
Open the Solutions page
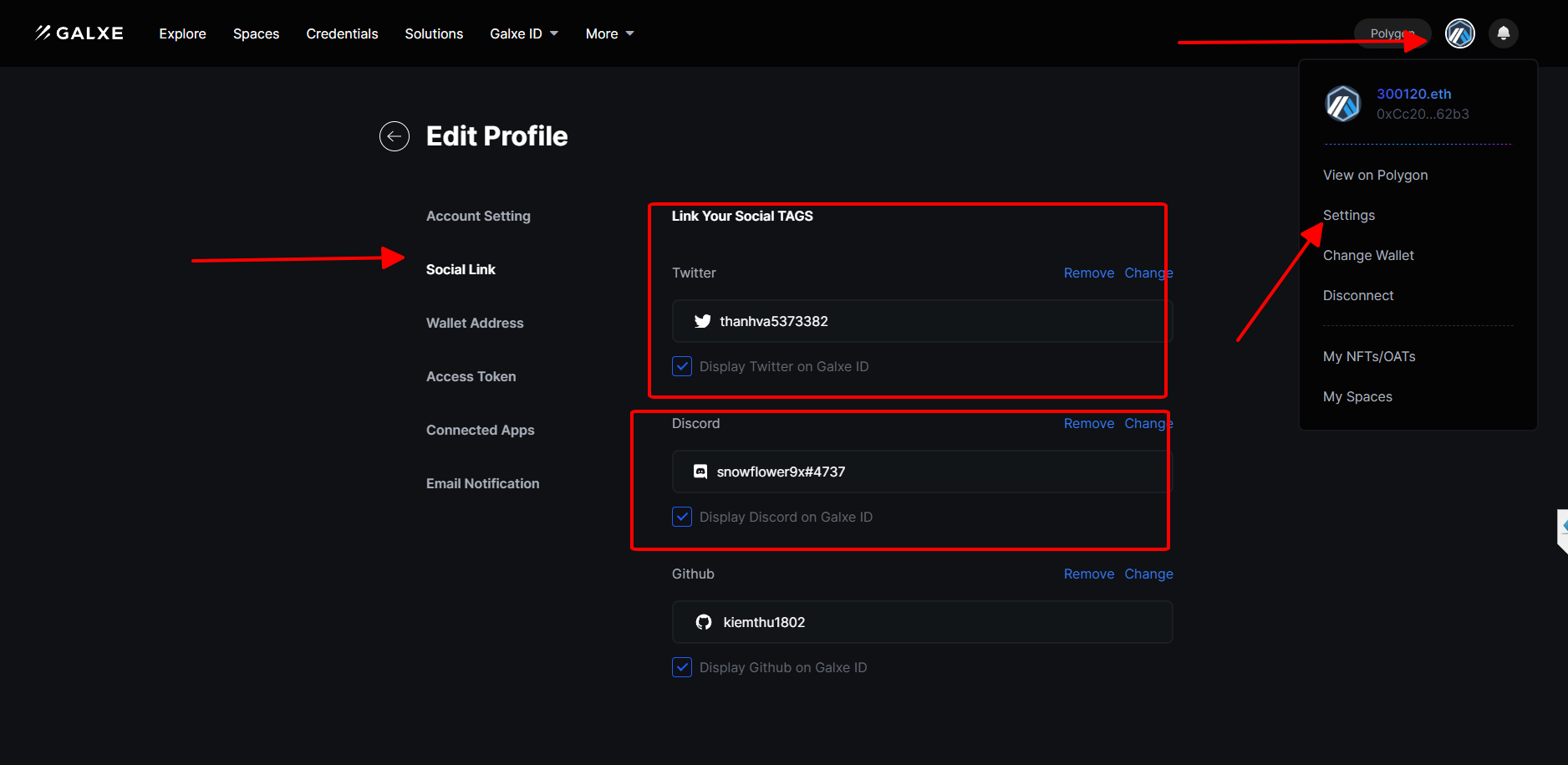pyautogui.click(x=434, y=33)
